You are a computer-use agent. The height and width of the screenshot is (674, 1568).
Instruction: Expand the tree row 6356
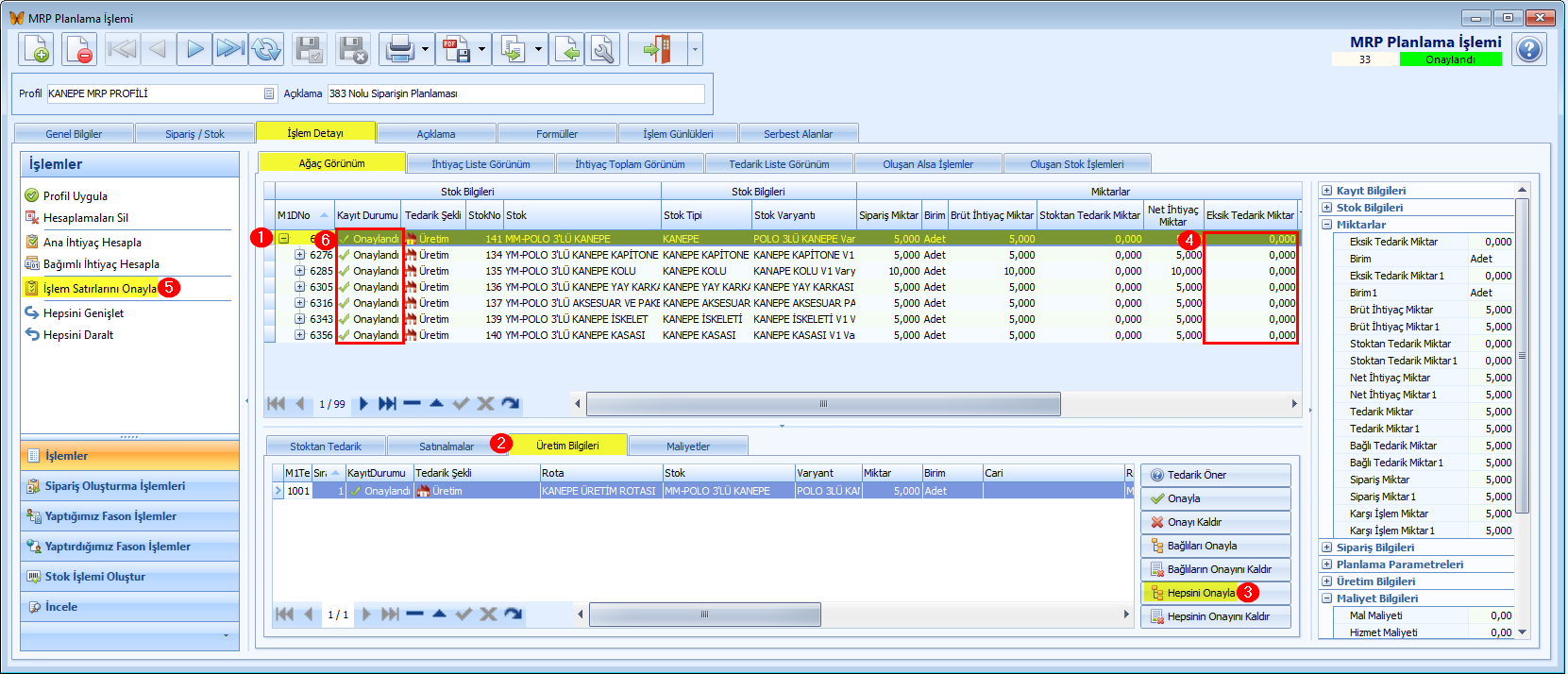299,335
